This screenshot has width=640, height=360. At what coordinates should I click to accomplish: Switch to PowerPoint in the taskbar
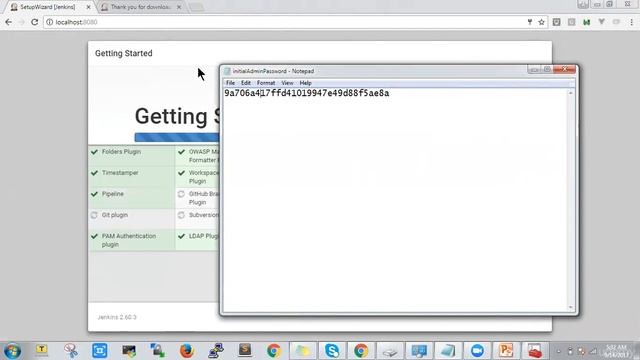click(506, 351)
